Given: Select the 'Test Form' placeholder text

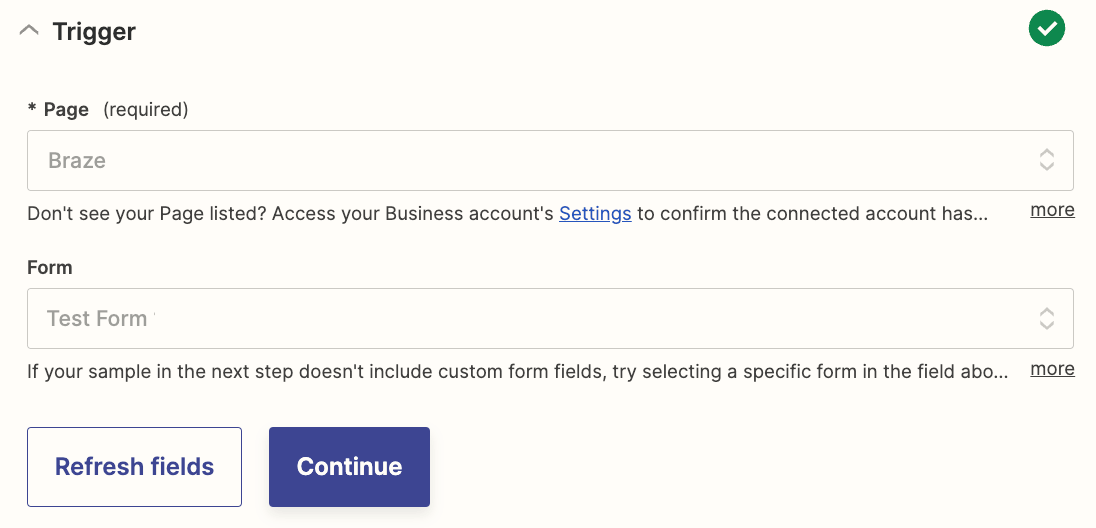Looking at the screenshot, I should 97,319.
